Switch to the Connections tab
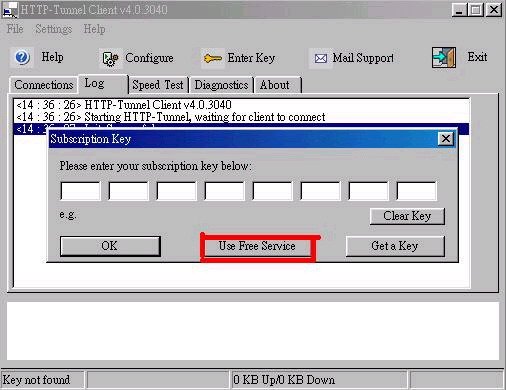 pyautogui.click(x=43, y=85)
